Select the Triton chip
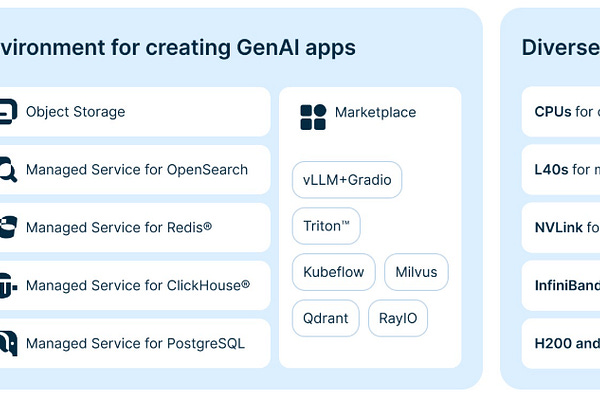The width and height of the screenshot is (600, 400). (326, 226)
